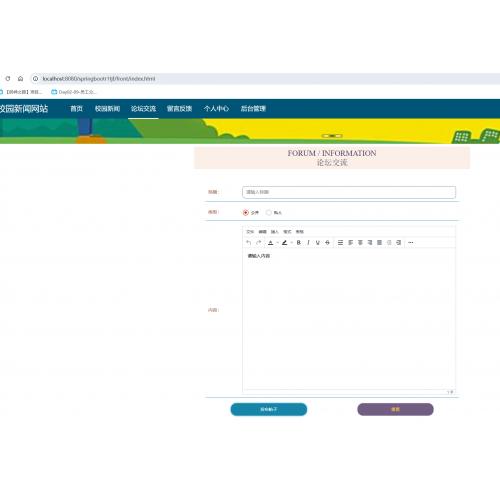Toggle underline formatting in the editor

318,243
